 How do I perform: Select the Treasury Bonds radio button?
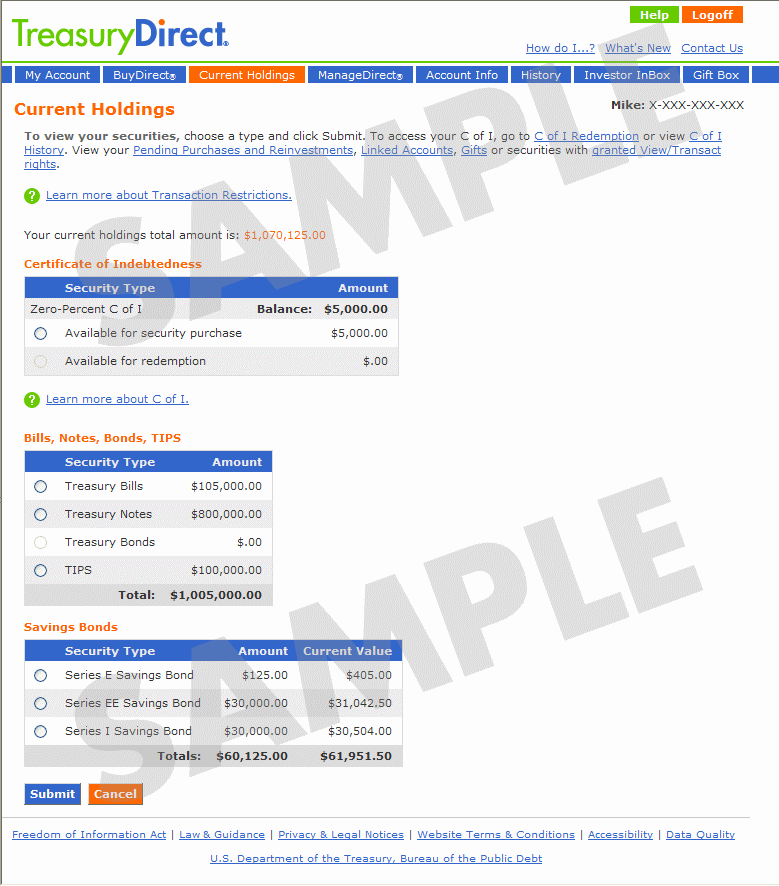tap(41, 542)
